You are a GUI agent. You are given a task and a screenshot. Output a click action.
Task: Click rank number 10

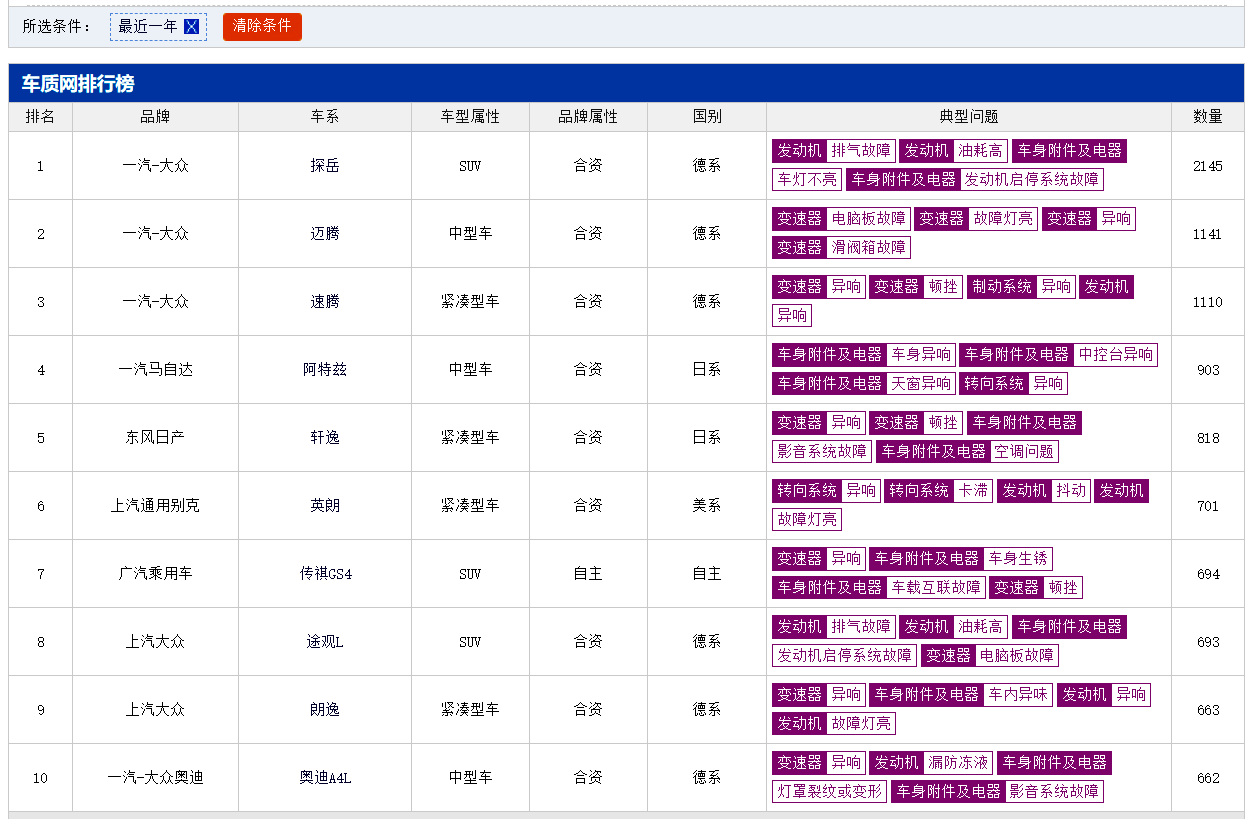pos(40,778)
